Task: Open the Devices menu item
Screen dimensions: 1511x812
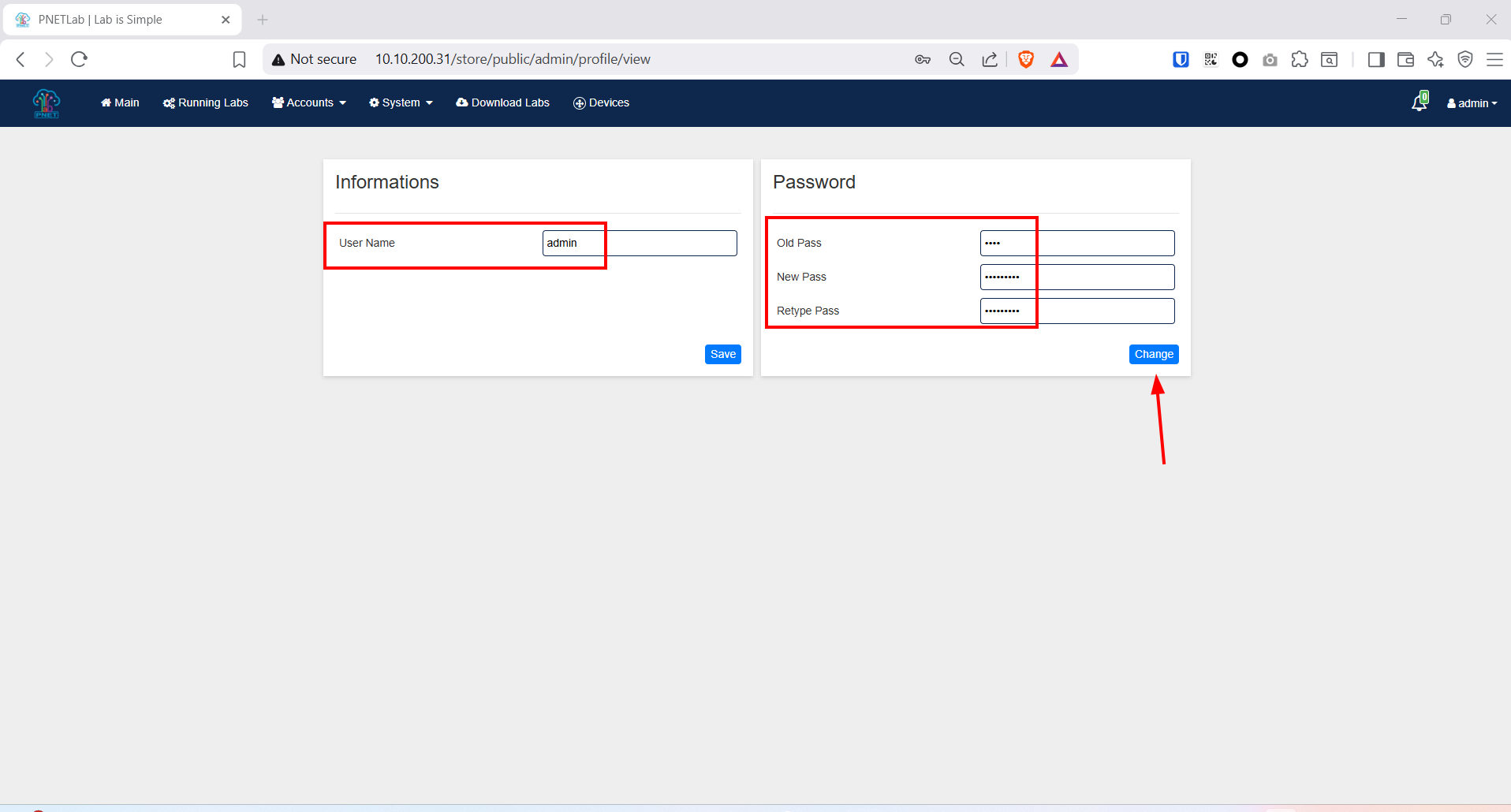Action: coord(601,103)
